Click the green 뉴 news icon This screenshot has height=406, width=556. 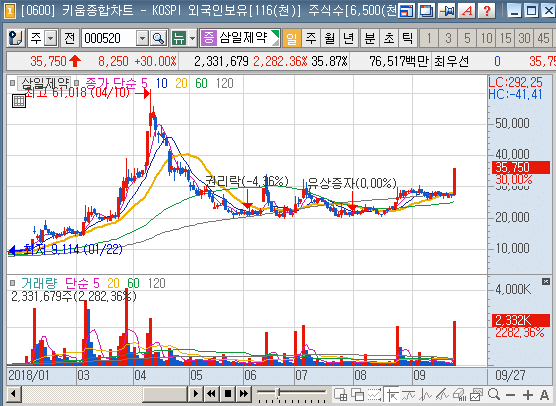tap(179, 38)
